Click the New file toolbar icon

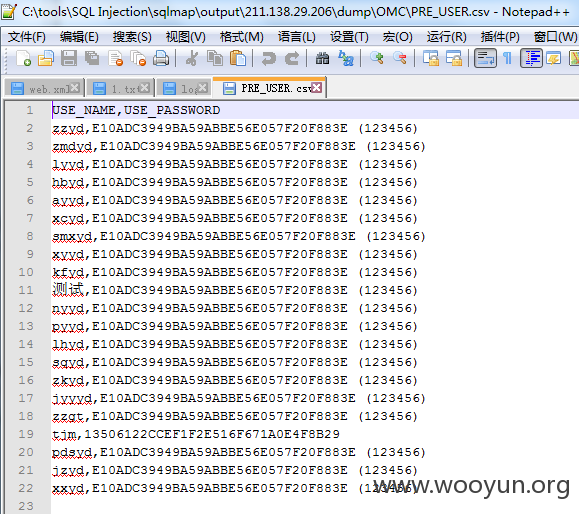23,58
